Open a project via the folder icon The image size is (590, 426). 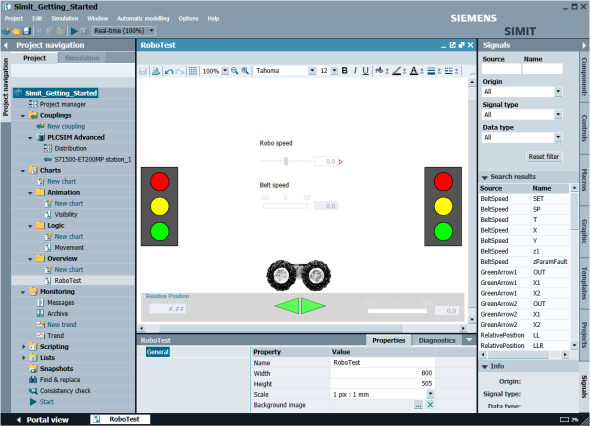click(x=17, y=31)
